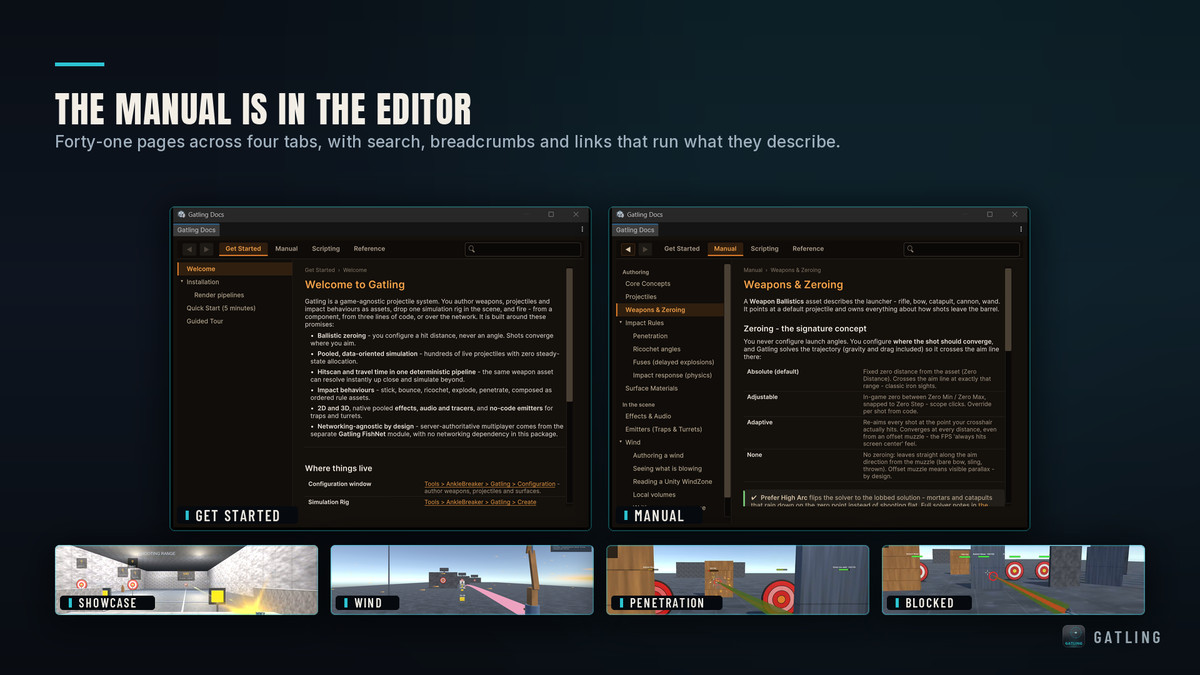This screenshot has height=675, width=1200.
Task: Open the kebab menu in the Weapons & Zeroing window
Action: click(1021, 230)
